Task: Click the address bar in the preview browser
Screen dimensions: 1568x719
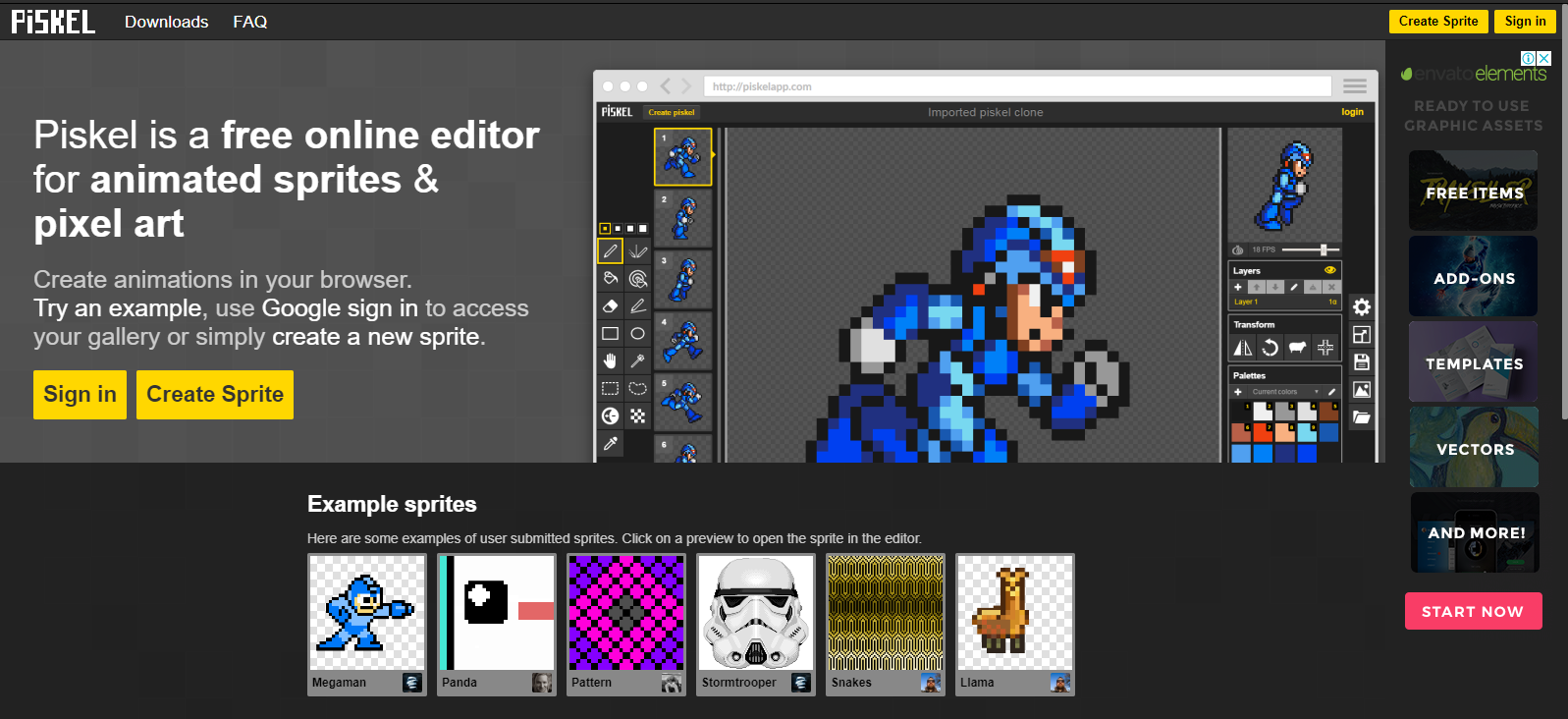Action: pos(1017,86)
